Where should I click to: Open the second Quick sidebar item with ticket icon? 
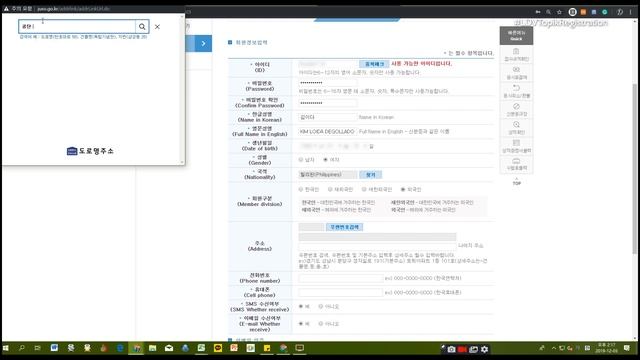pyautogui.click(x=516, y=73)
